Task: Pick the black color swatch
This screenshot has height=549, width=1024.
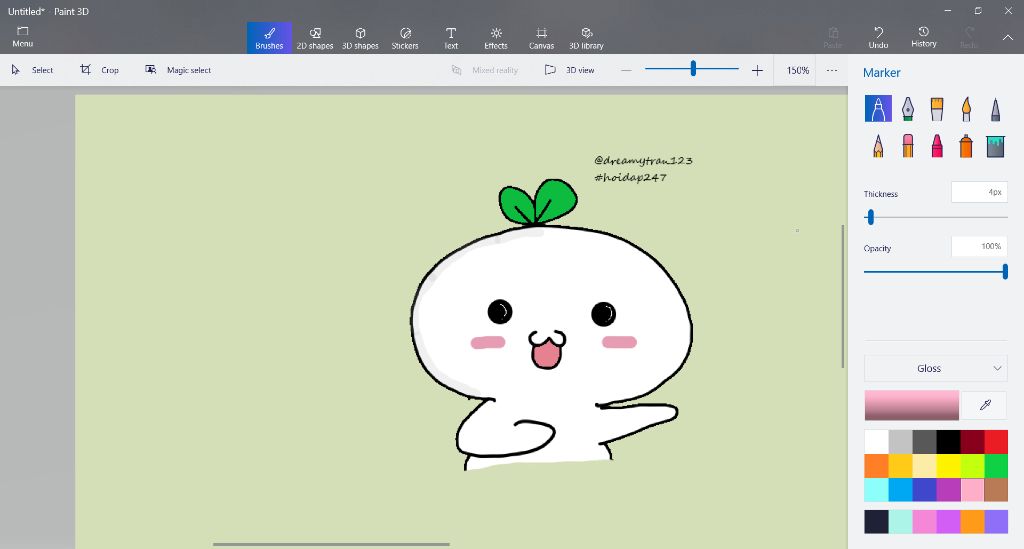Action: pos(948,442)
